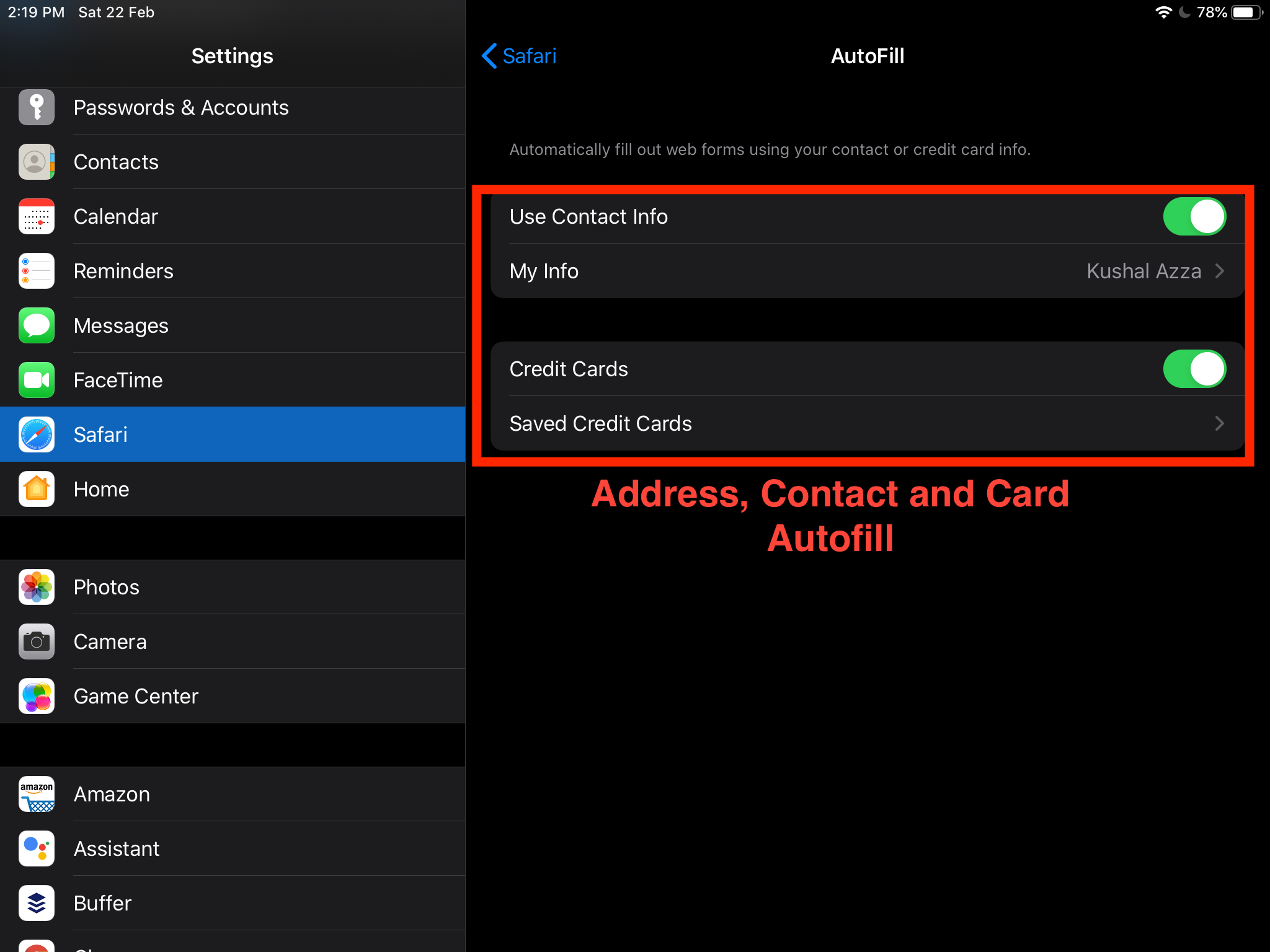Open Contacts settings
1270x952 pixels.
coord(233,162)
